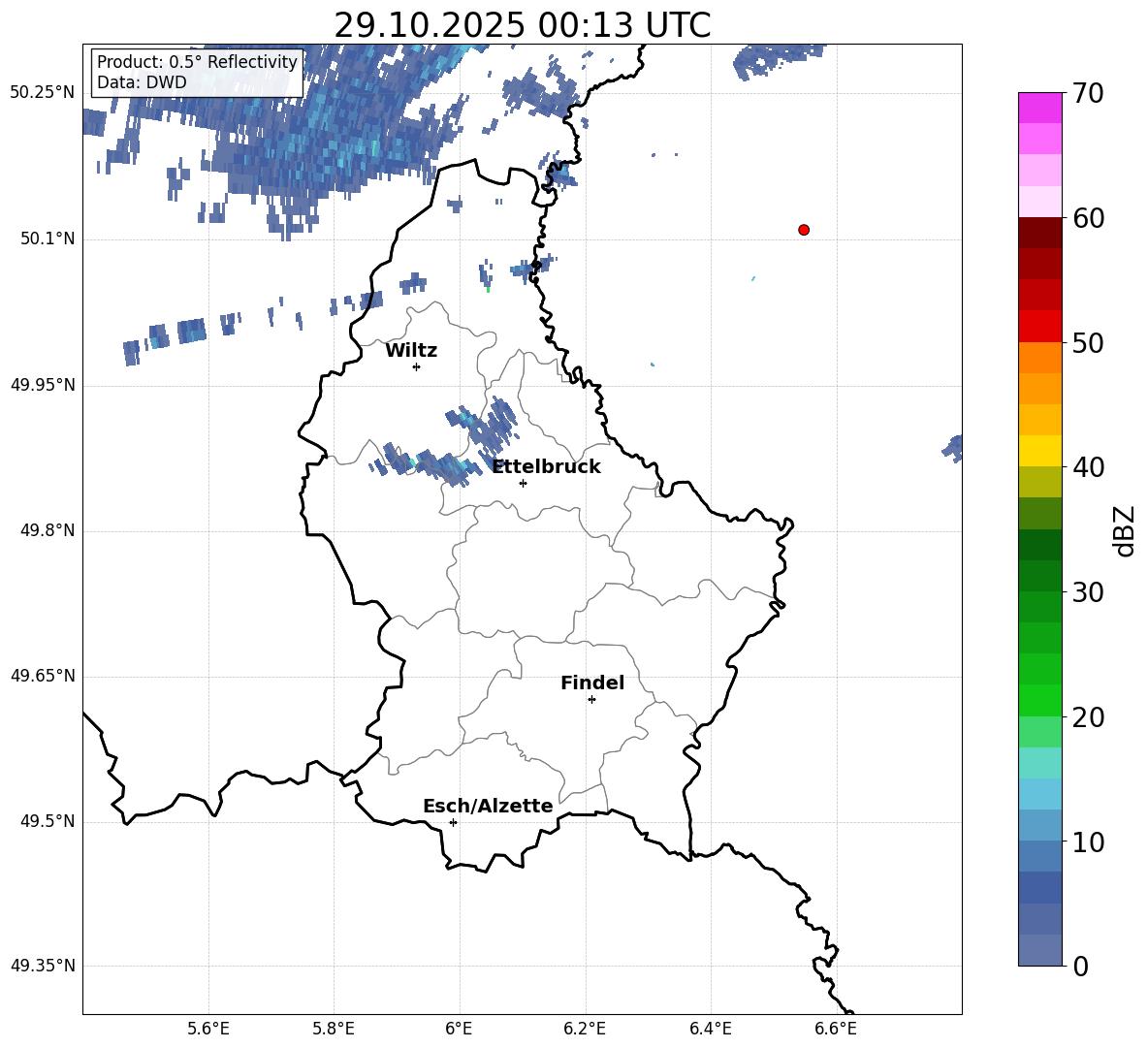Click the 49.5°N latitude label
The height and width of the screenshot is (1048, 1148).
click(x=48, y=821)
